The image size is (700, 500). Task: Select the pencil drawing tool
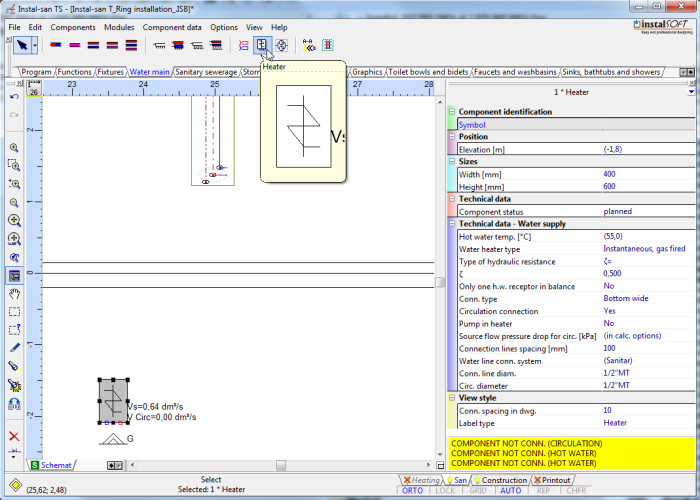[14, 348]
